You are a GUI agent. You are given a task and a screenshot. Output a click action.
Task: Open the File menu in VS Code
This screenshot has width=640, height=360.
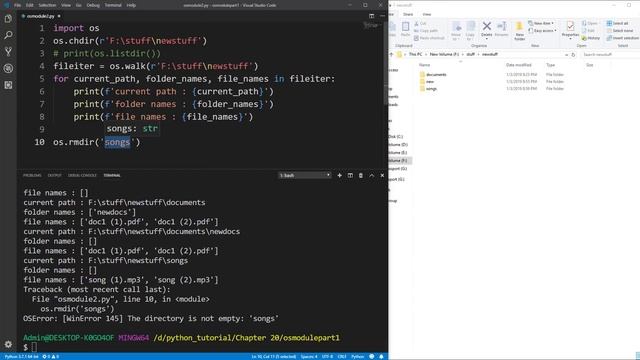click(x=18, y=5)
